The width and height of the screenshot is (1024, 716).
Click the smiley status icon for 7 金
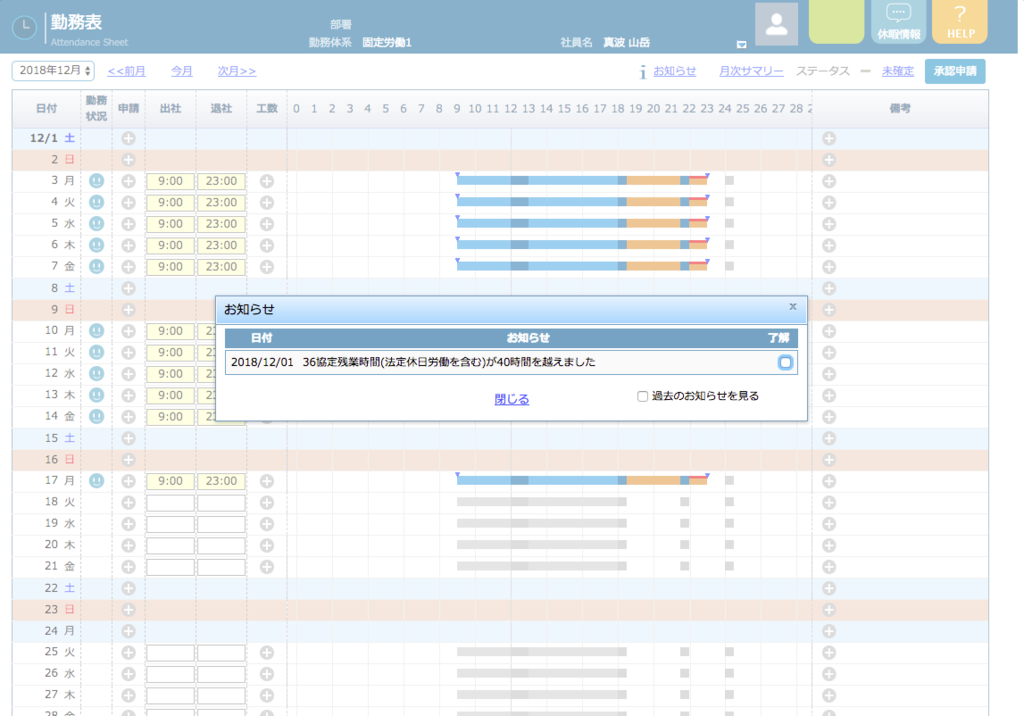coord(97,267)
